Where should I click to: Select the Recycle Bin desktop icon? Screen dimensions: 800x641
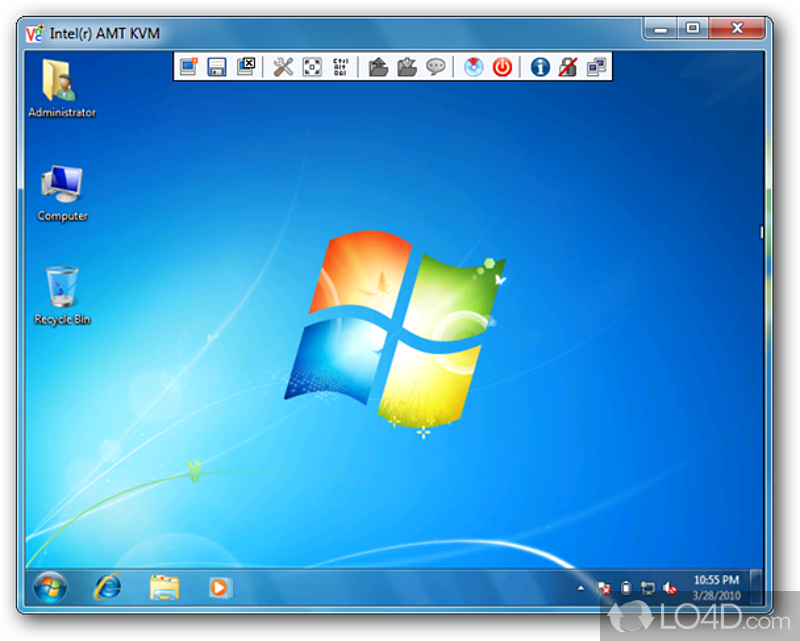62,296
